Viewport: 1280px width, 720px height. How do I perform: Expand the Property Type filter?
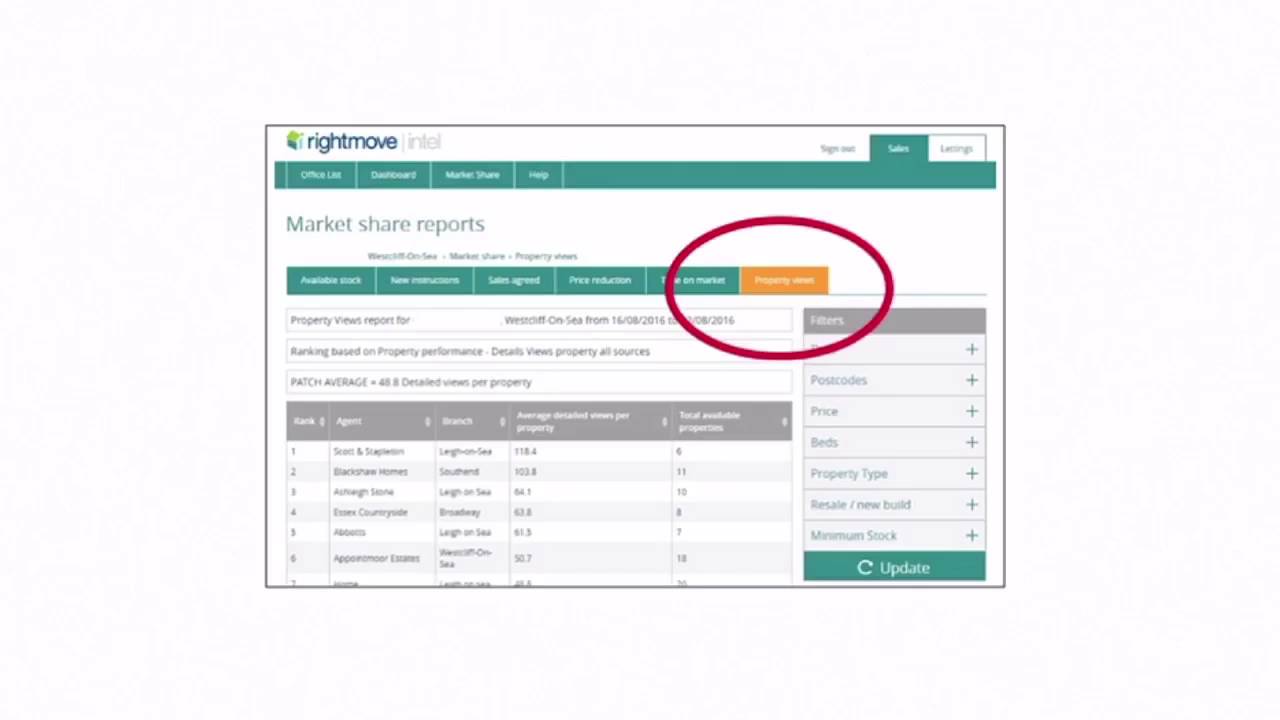pyautogui.click(x=971, y=473)
